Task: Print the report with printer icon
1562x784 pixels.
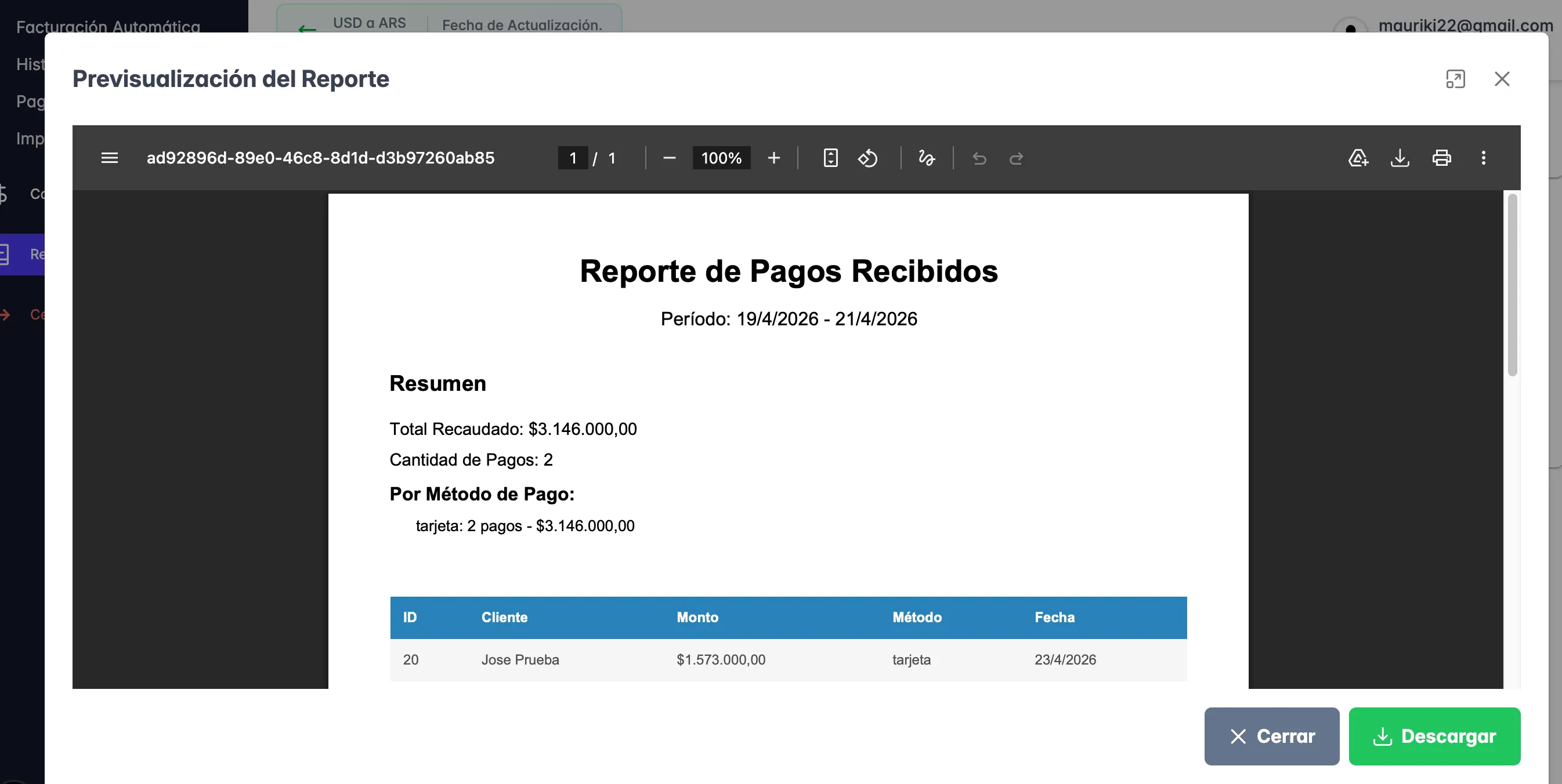Action: [x=1441, y=158]
